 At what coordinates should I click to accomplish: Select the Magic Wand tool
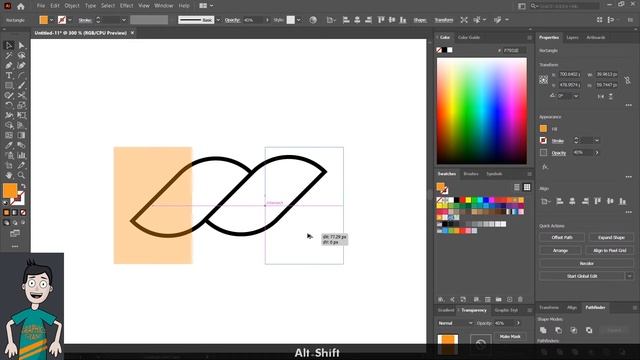click(x=9, y=56)
